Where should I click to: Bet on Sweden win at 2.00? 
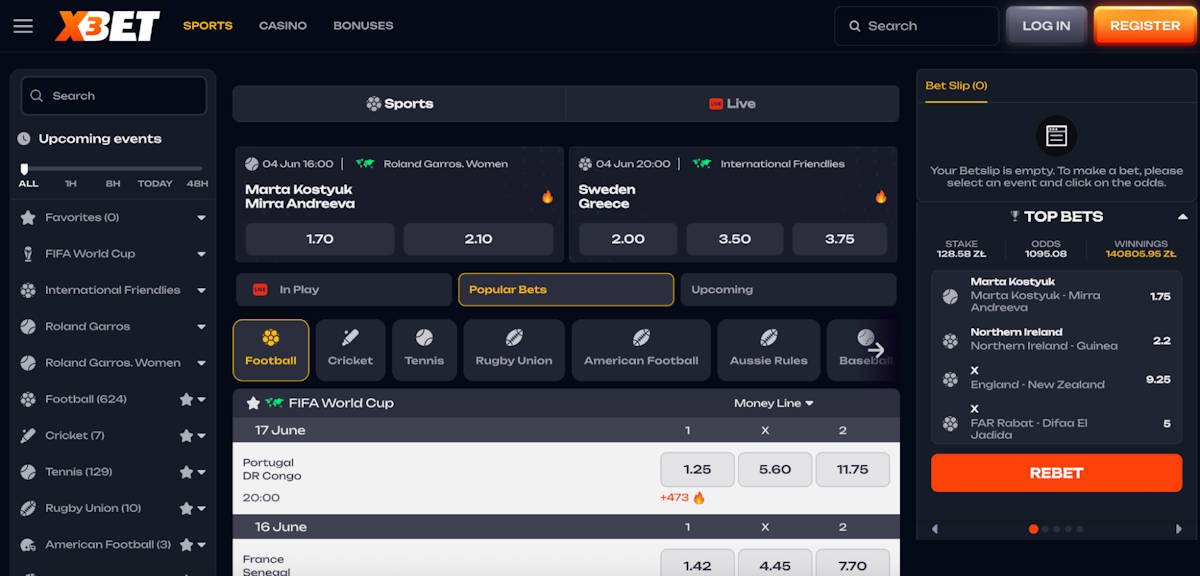coord(628,239)
